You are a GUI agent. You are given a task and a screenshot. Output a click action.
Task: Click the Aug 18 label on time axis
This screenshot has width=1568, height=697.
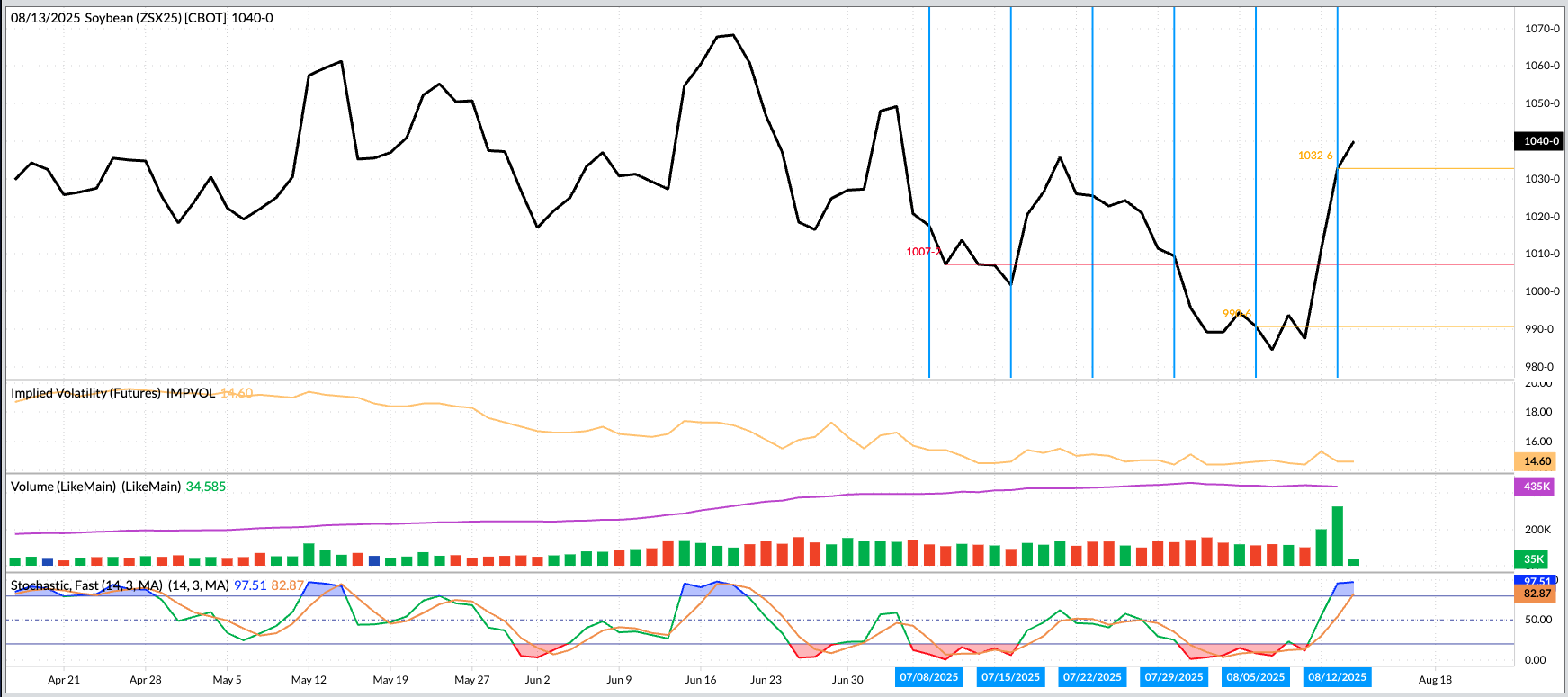[1435, 680]
